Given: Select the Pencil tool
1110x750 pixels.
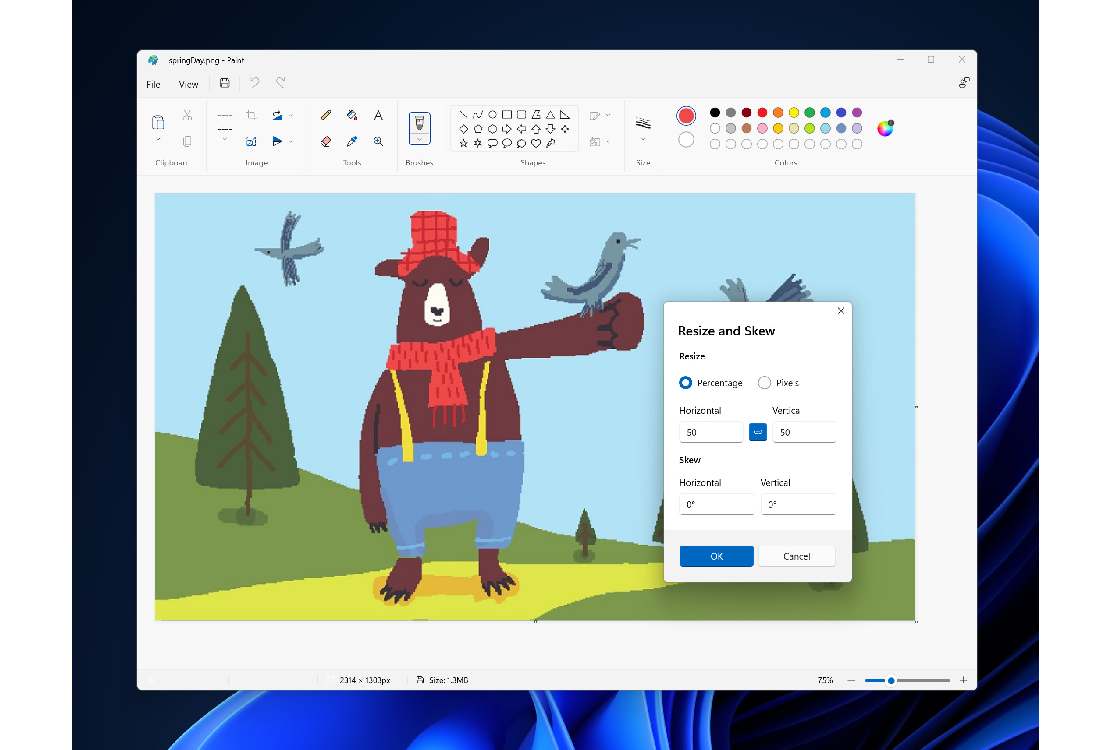Looking at the screenshot, I should pyautogui.click(x=326, y=113).
